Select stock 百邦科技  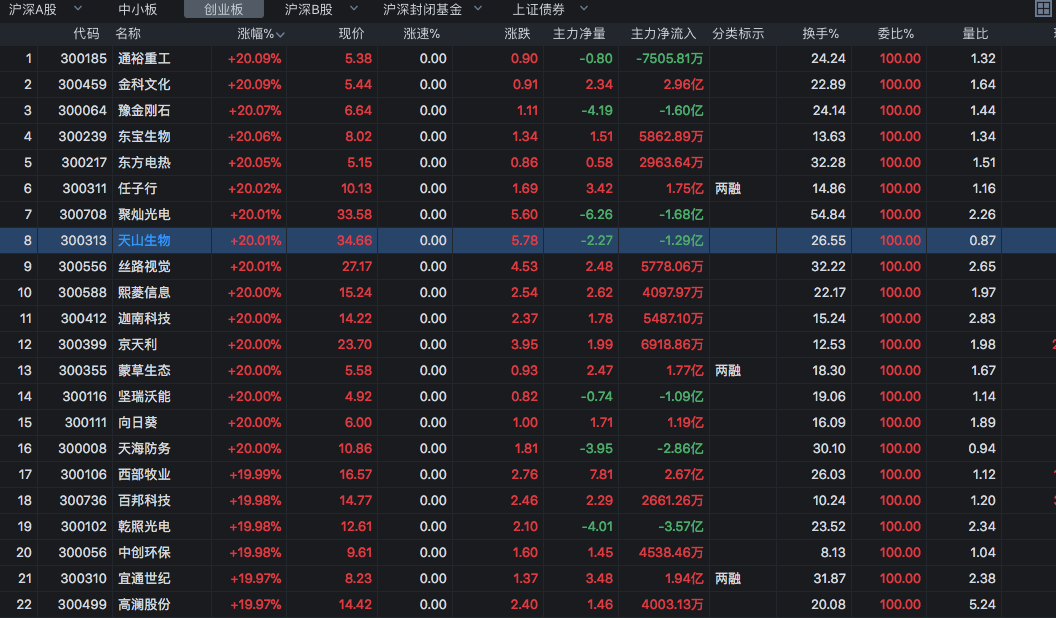144,501
